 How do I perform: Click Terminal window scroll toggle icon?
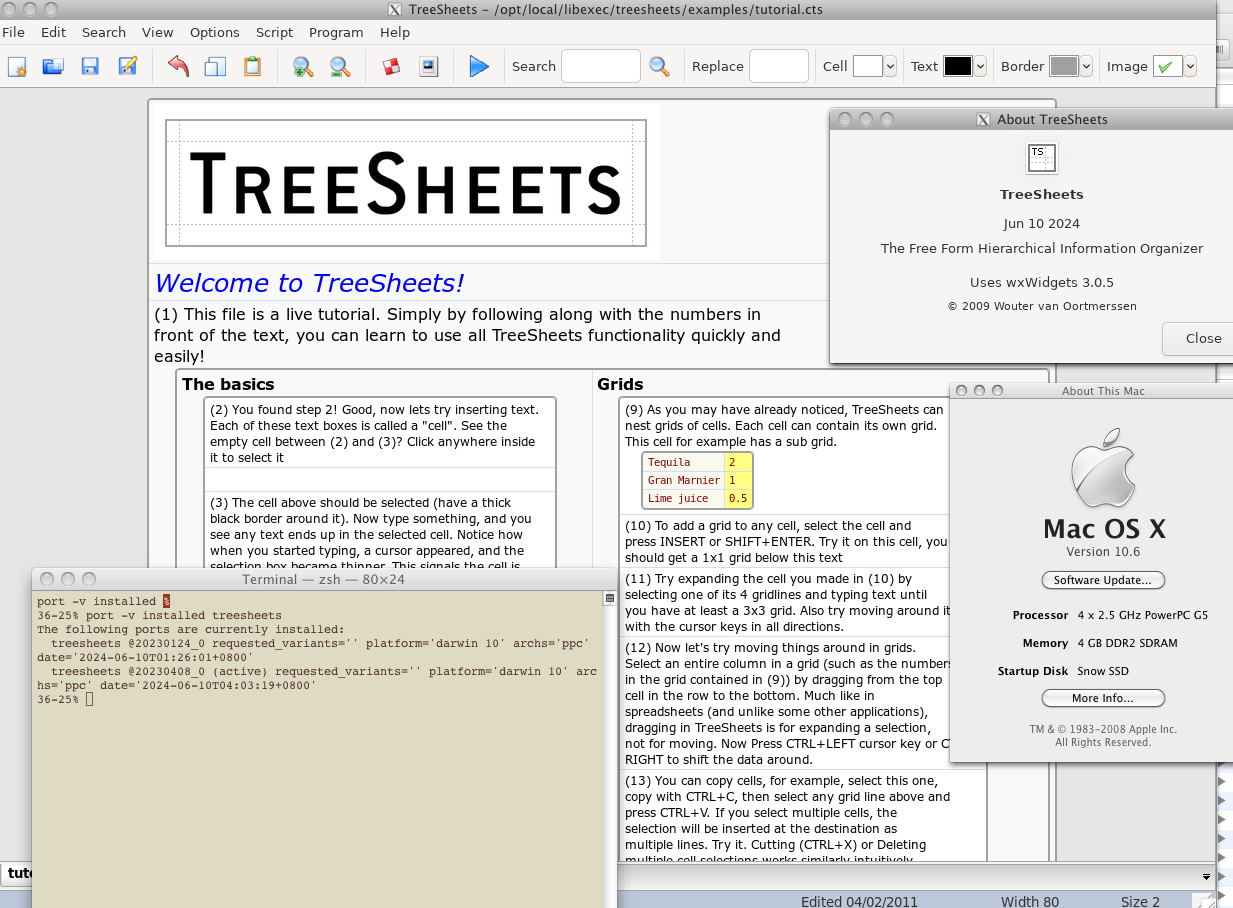[x=609, y=598]
